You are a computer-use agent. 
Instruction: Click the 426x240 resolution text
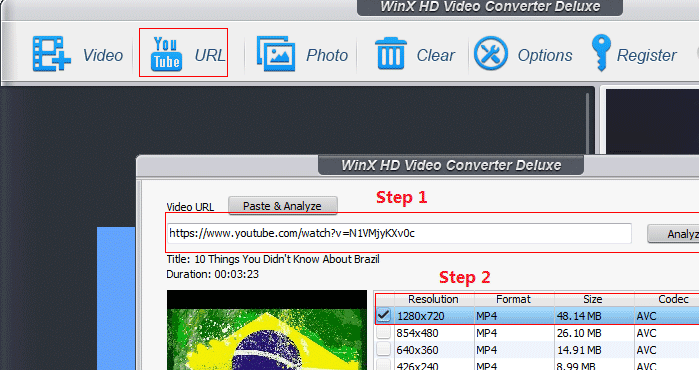(x=417, y=366)
